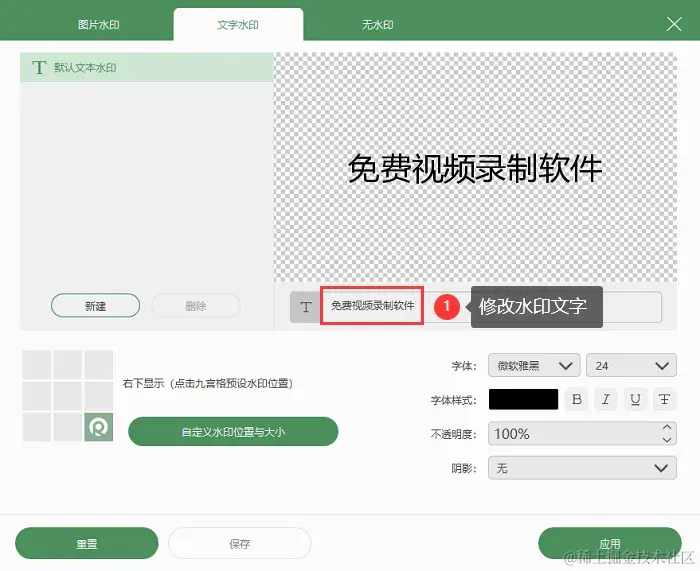Viewport: 700px width, 571px height.
Task: Open the 阴影 dropdown showing 无
Action: (x=582, y=468)
